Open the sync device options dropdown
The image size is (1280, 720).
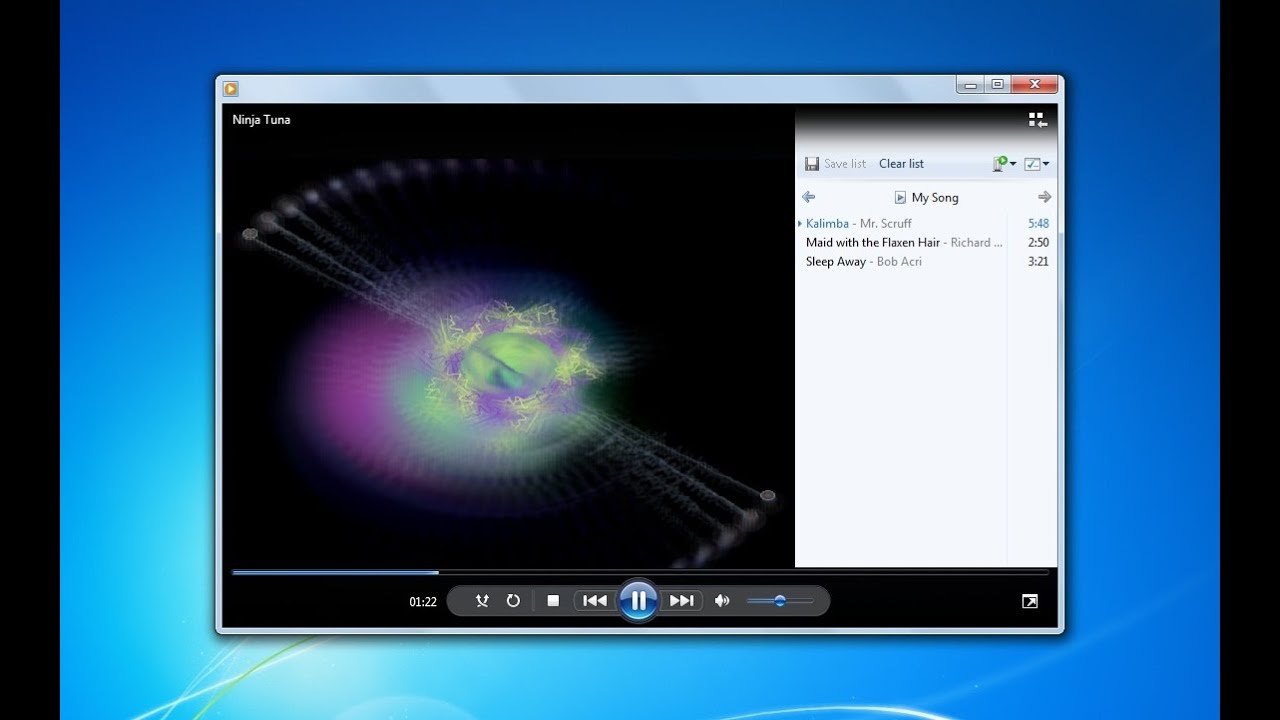[1004, 163]
